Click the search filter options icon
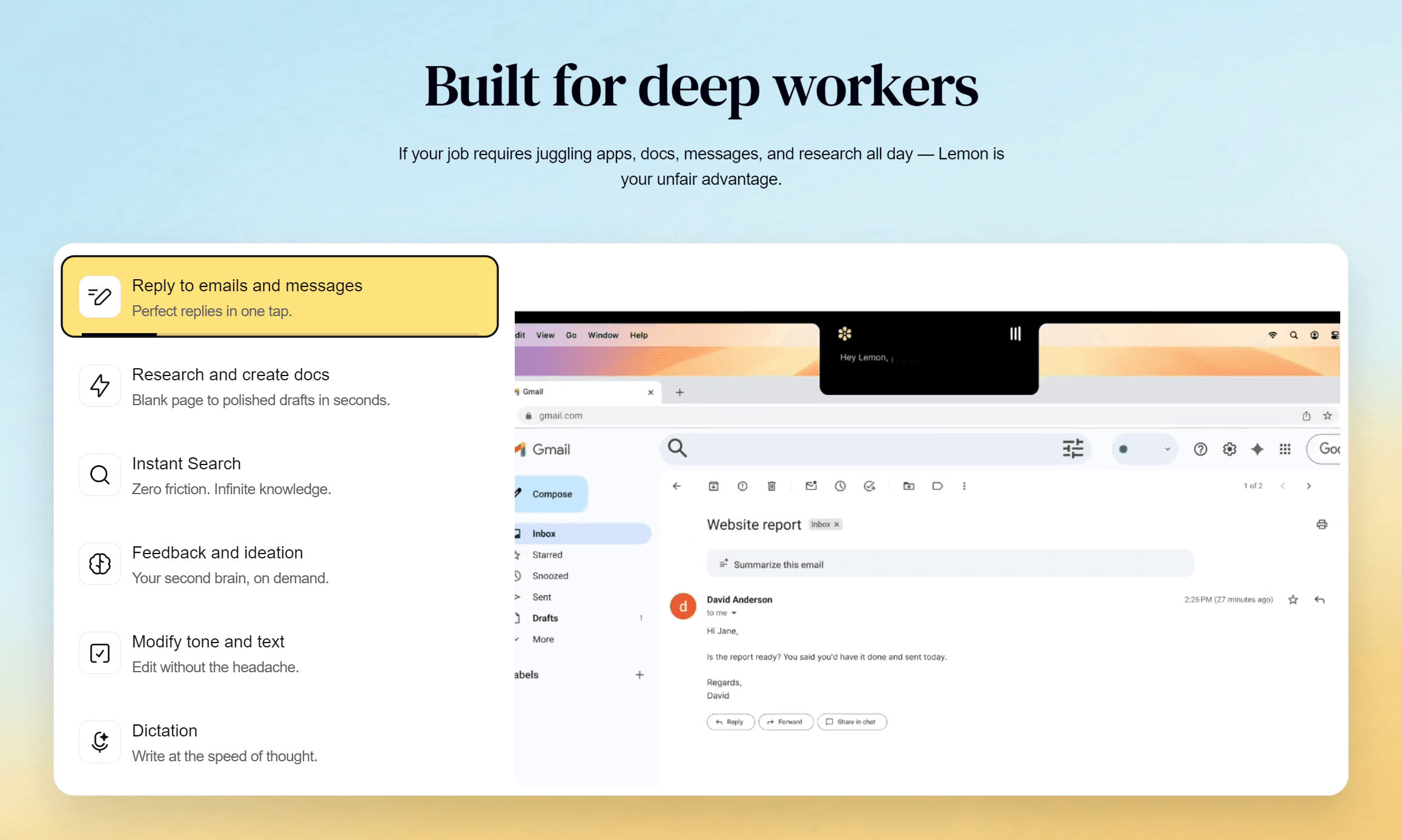This screenshot has height=840, width=1402. (1073, 449)
